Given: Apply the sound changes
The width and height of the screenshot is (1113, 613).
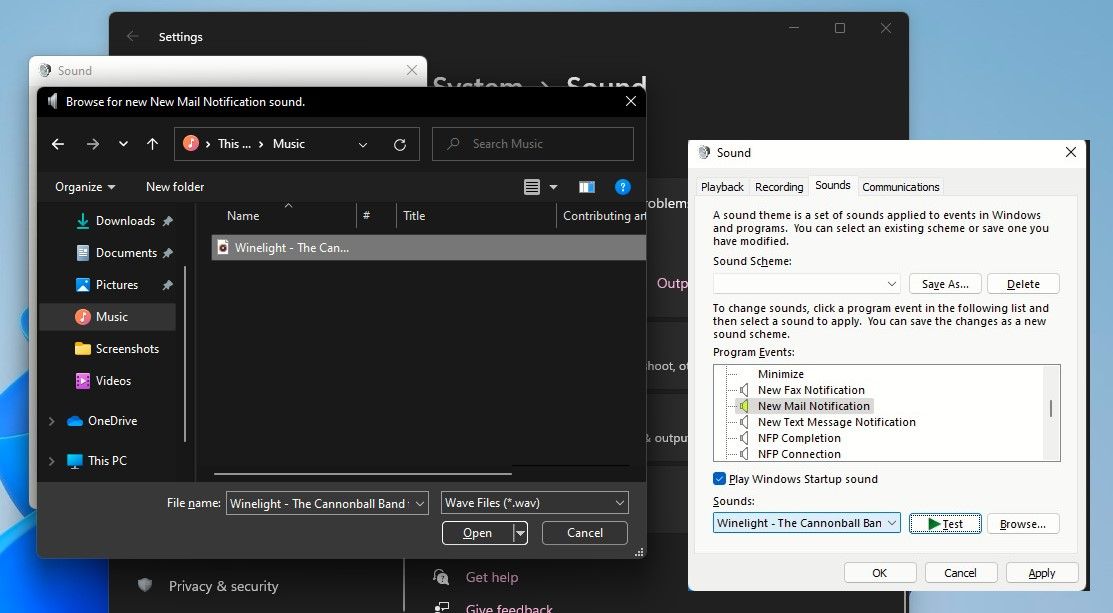Looking at the screenshot, I should click(x=1041, y=573).
